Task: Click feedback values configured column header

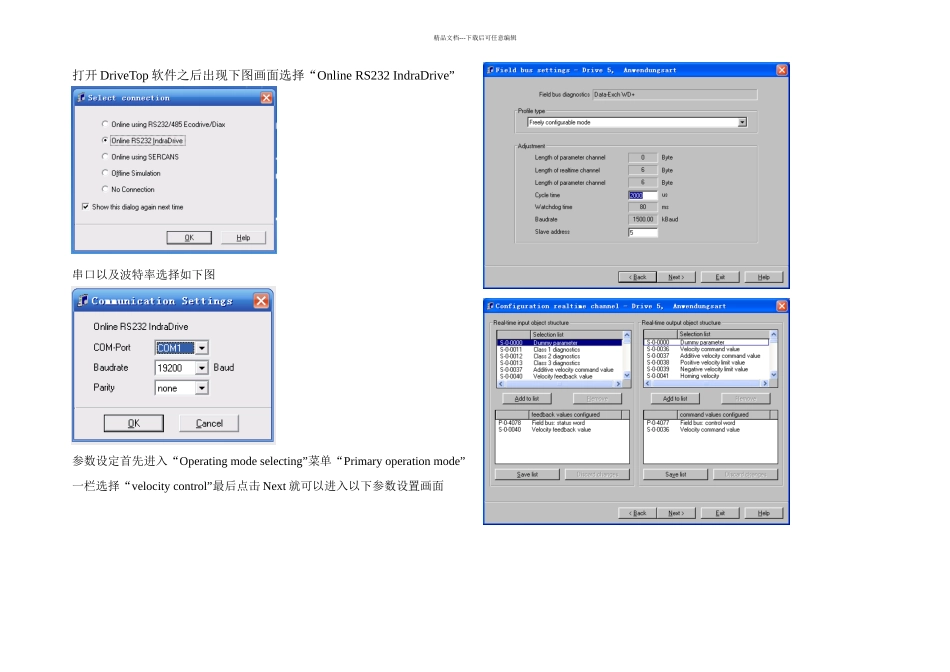Action: pyautogui.click(x=575, y=415)
